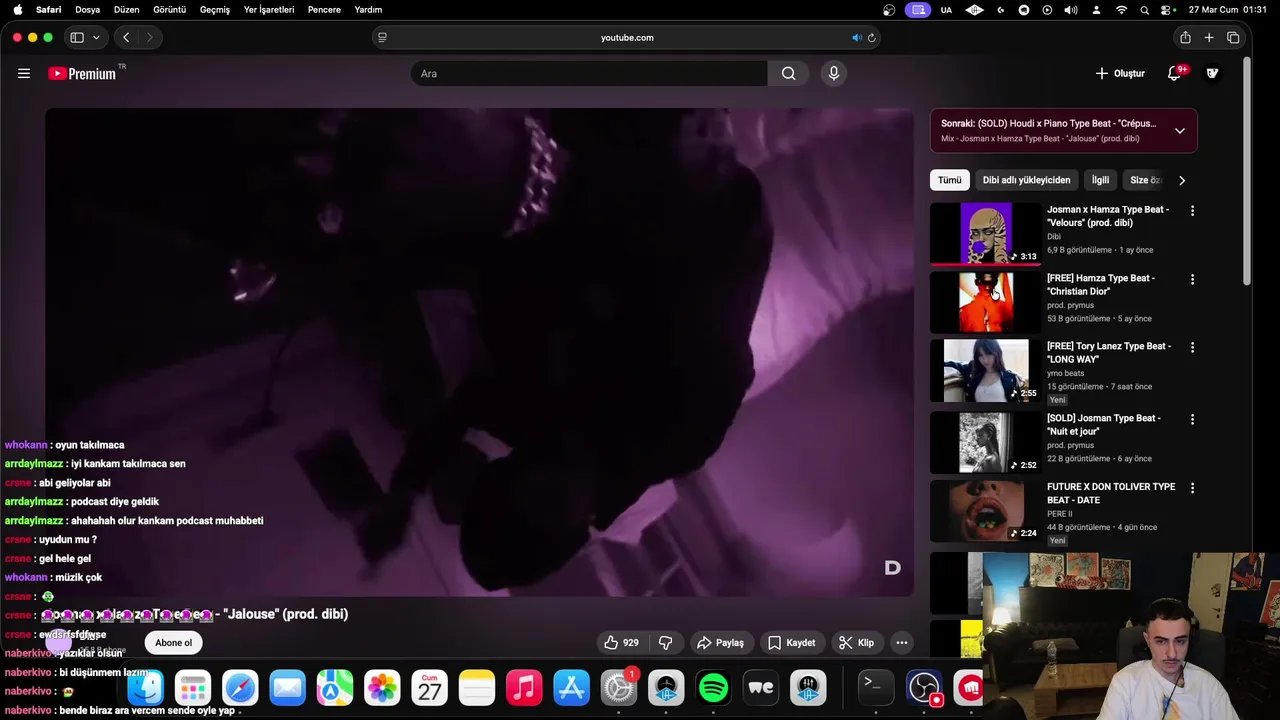Viewport: 1280px width, 720px height.
Task: Share the video with Paylaş
Action: click(720, 643)
